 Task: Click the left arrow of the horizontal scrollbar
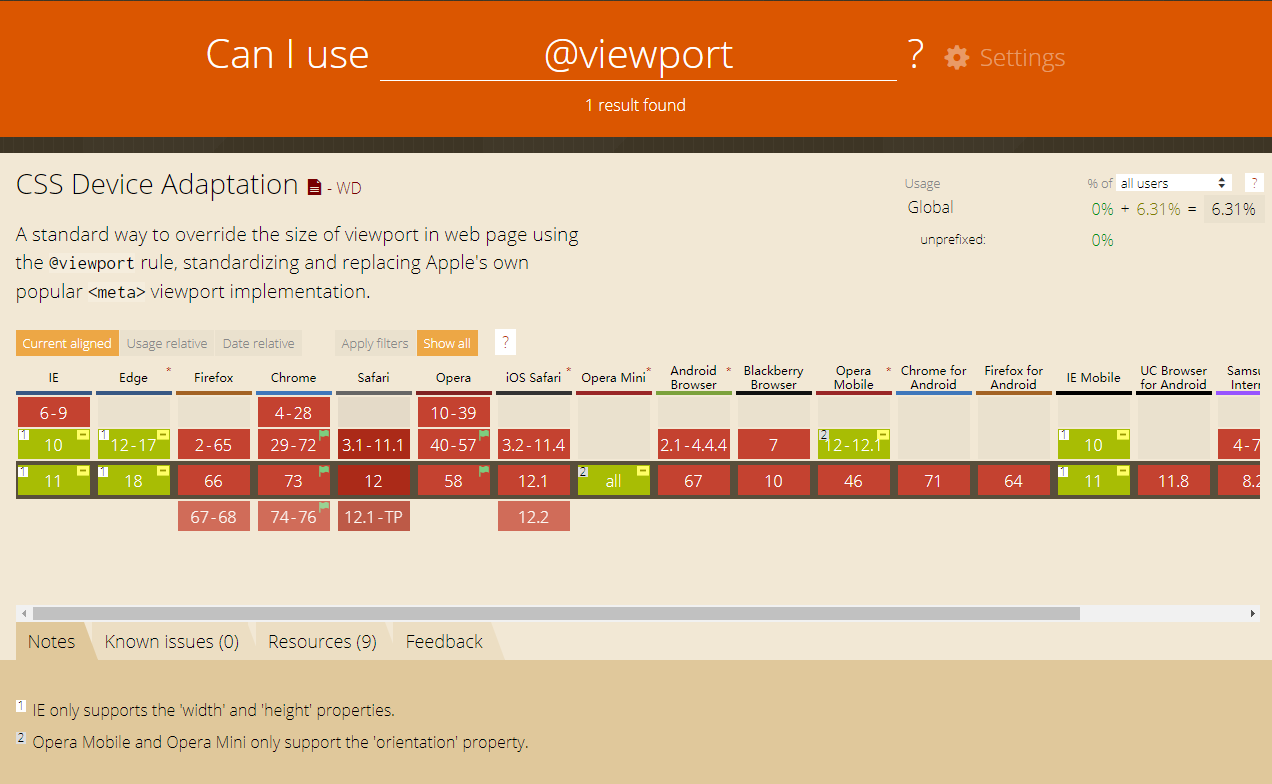tap(23, 613)
